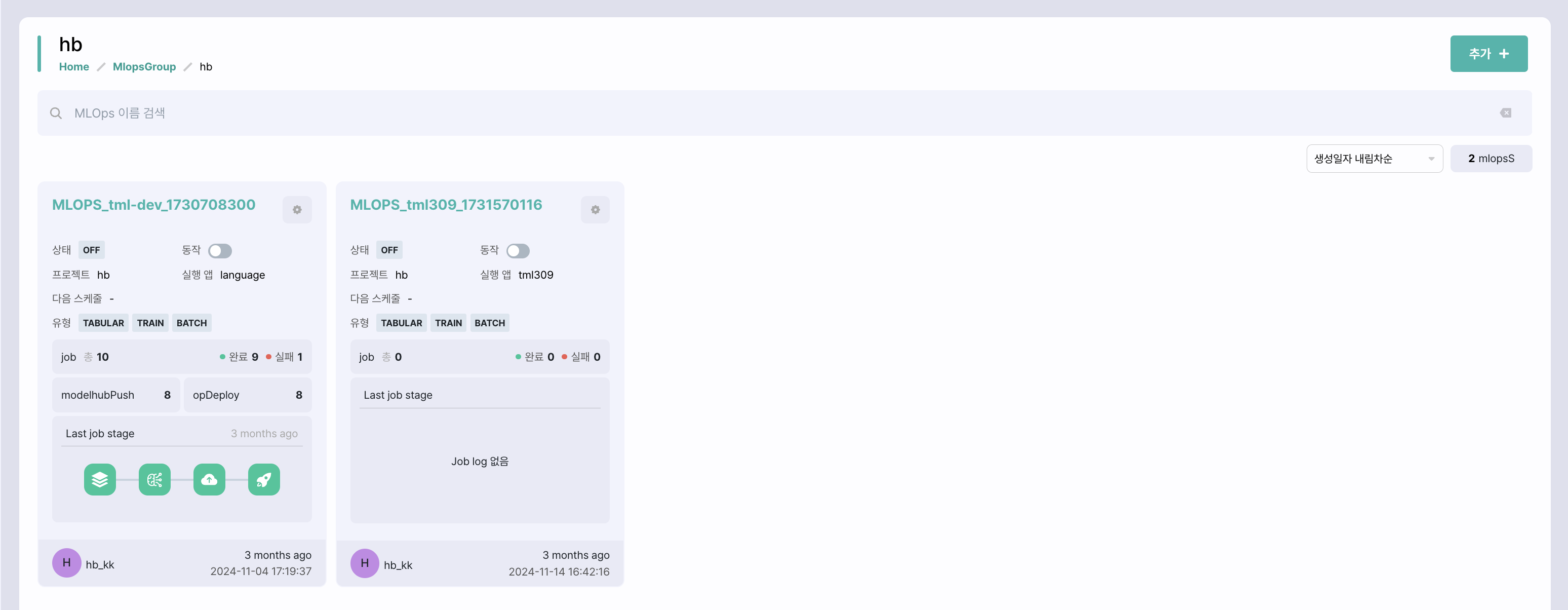Click the opDeploy count box

(x=248, y=395)
